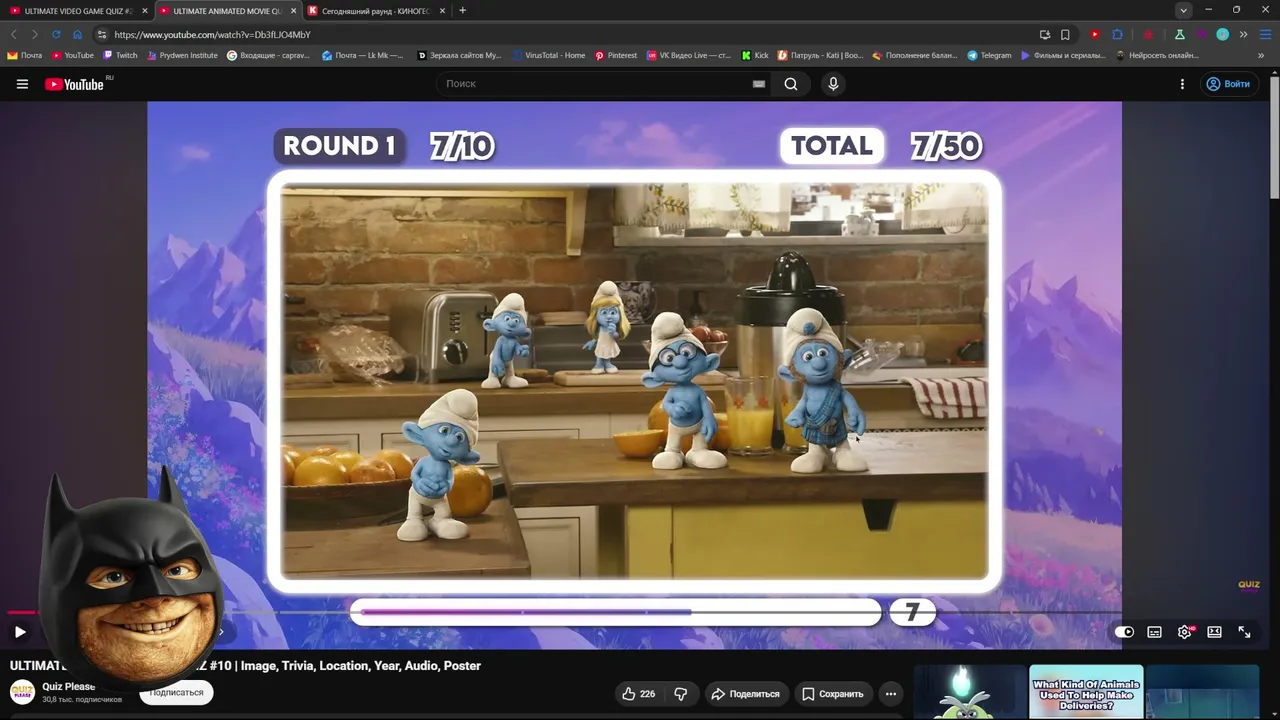
Task: Go back in browser history
Action: (x=14, y=34)
